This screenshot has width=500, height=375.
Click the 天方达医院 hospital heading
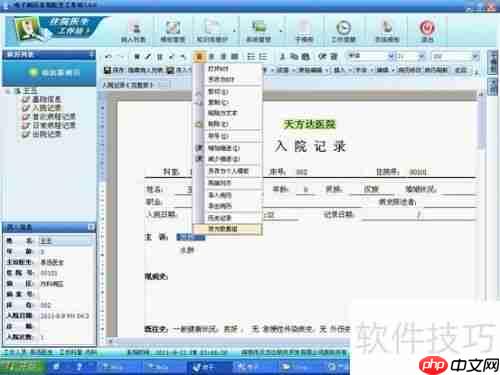[x=309, y=124]
